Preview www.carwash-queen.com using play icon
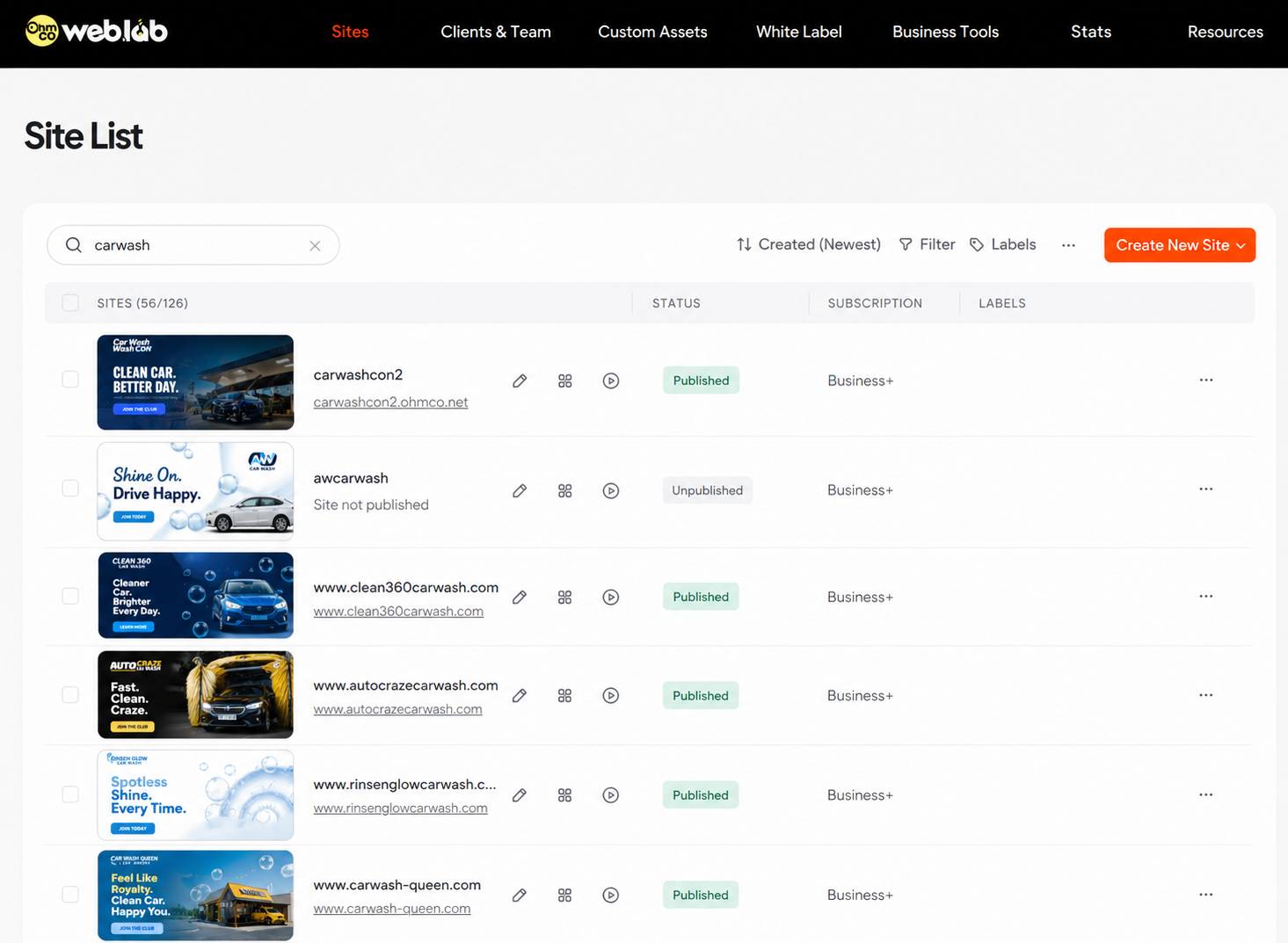This screenshot has height=943, width=1288. click(611, 895)
